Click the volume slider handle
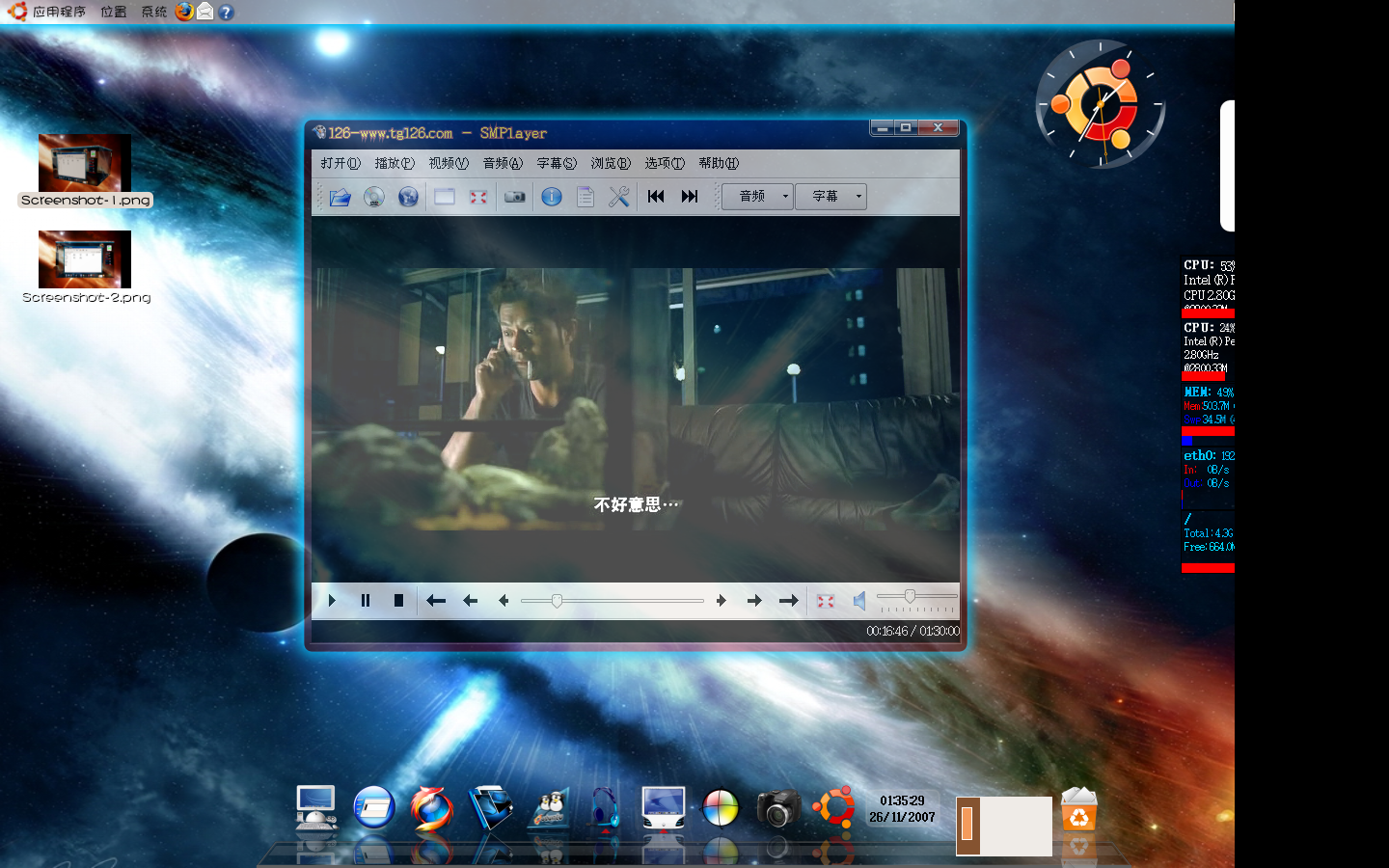The height and width of the screenshot is (868, 1389). tap(910, 596)
